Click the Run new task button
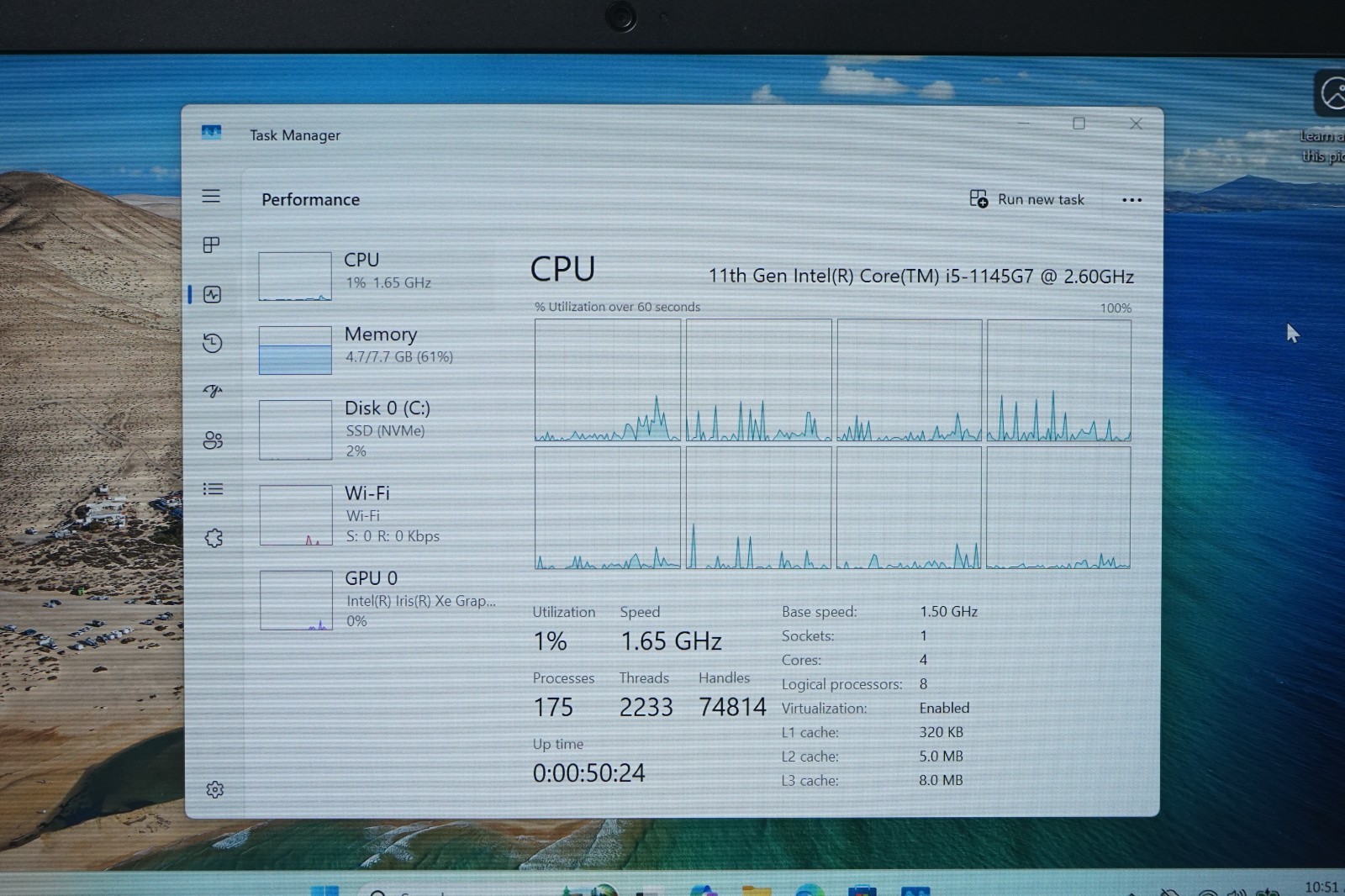1345x896 pixels. 1026,199
